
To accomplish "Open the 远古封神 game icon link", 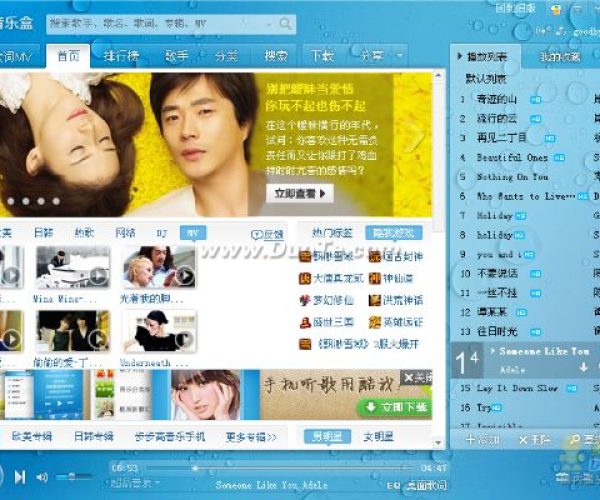I will (x=375, y=256).
